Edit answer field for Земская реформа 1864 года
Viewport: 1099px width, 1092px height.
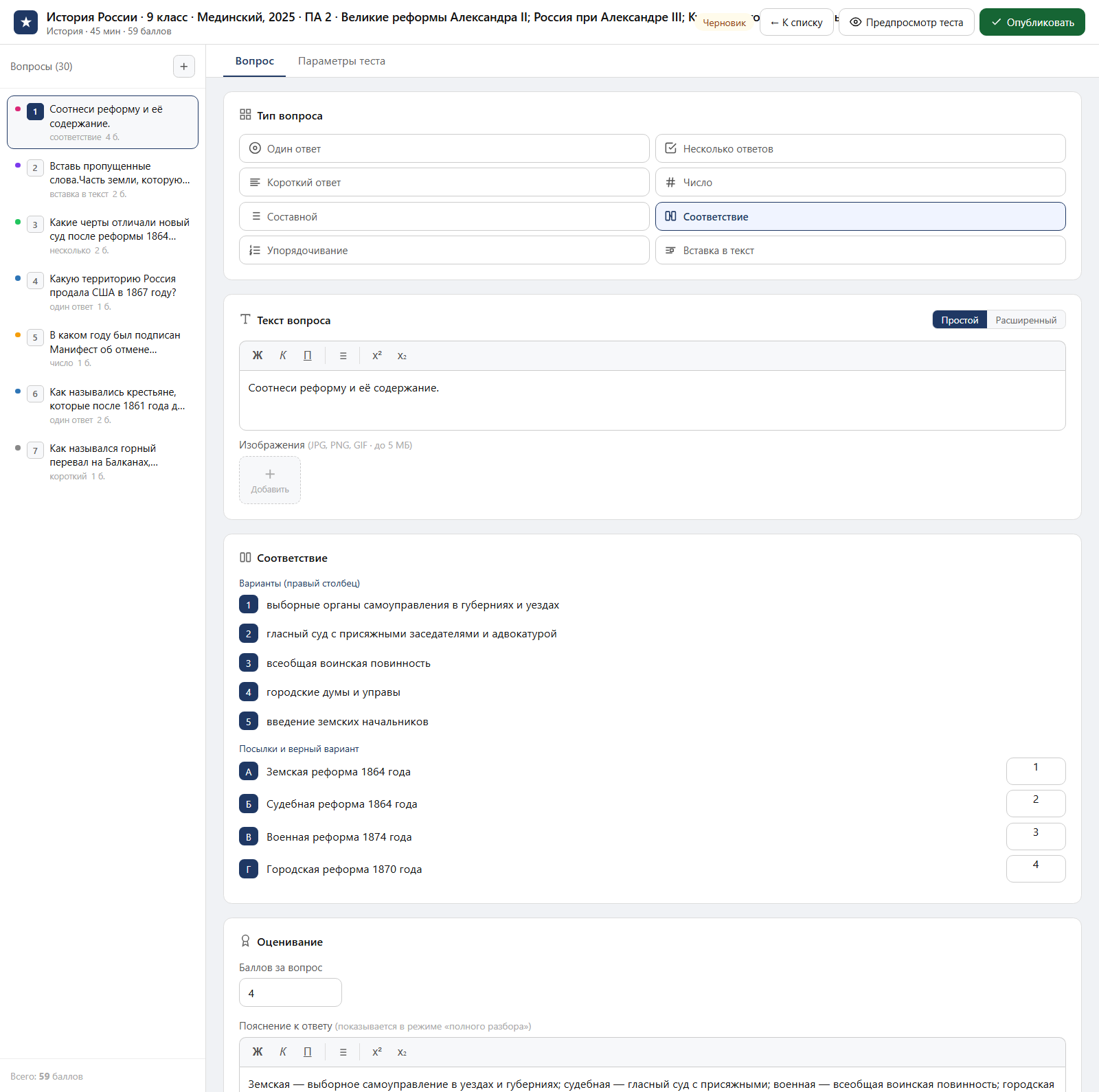tap(1036, 771)
